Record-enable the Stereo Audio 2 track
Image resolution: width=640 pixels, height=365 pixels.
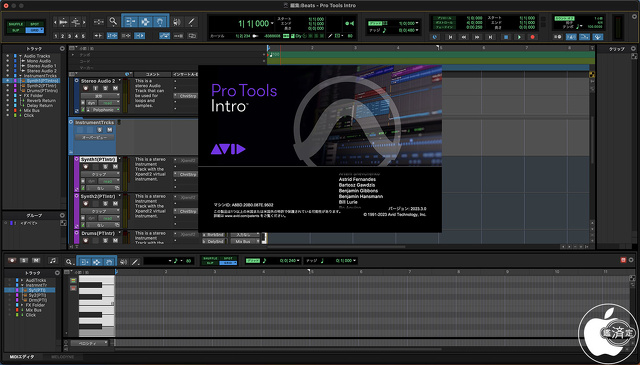coord(86,88)
